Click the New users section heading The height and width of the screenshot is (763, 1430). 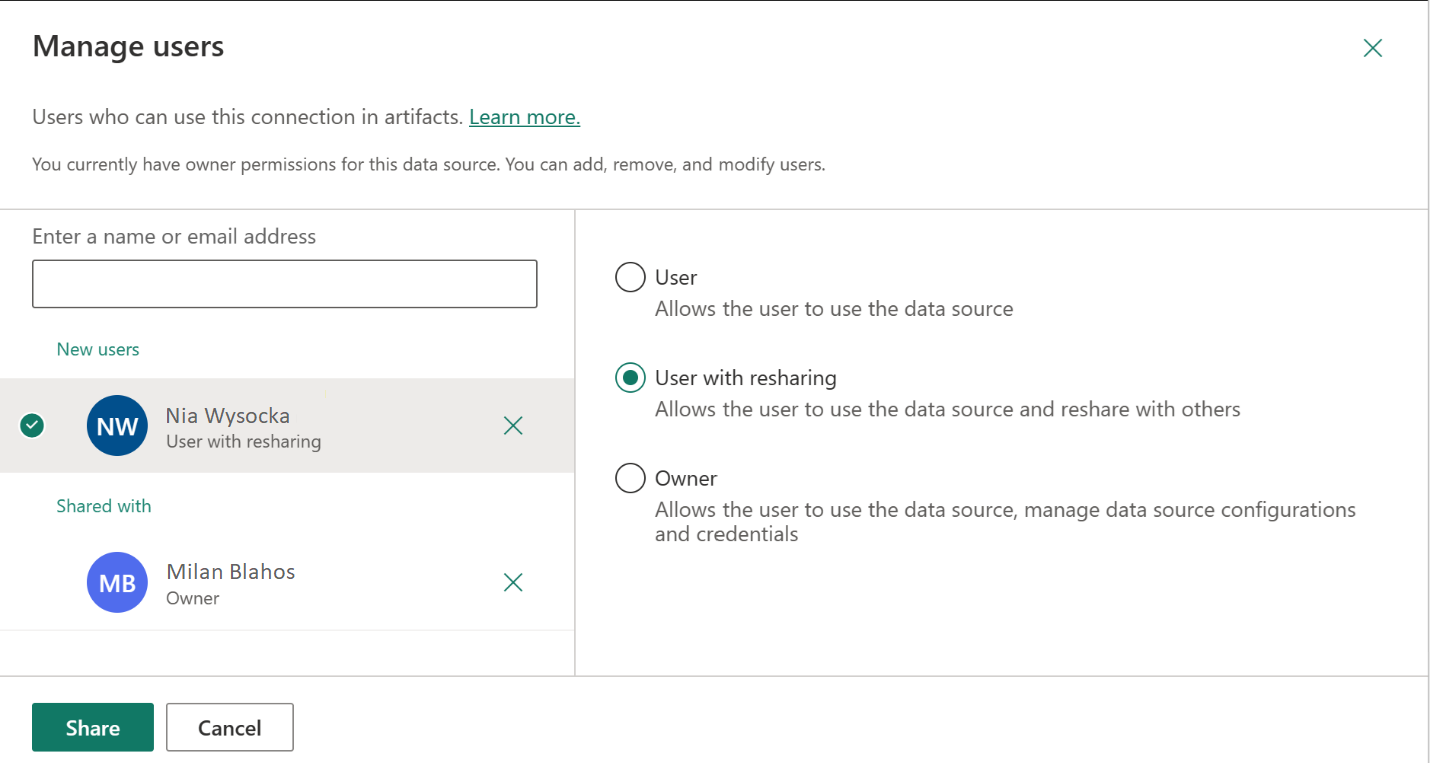[x=98, y=349]
